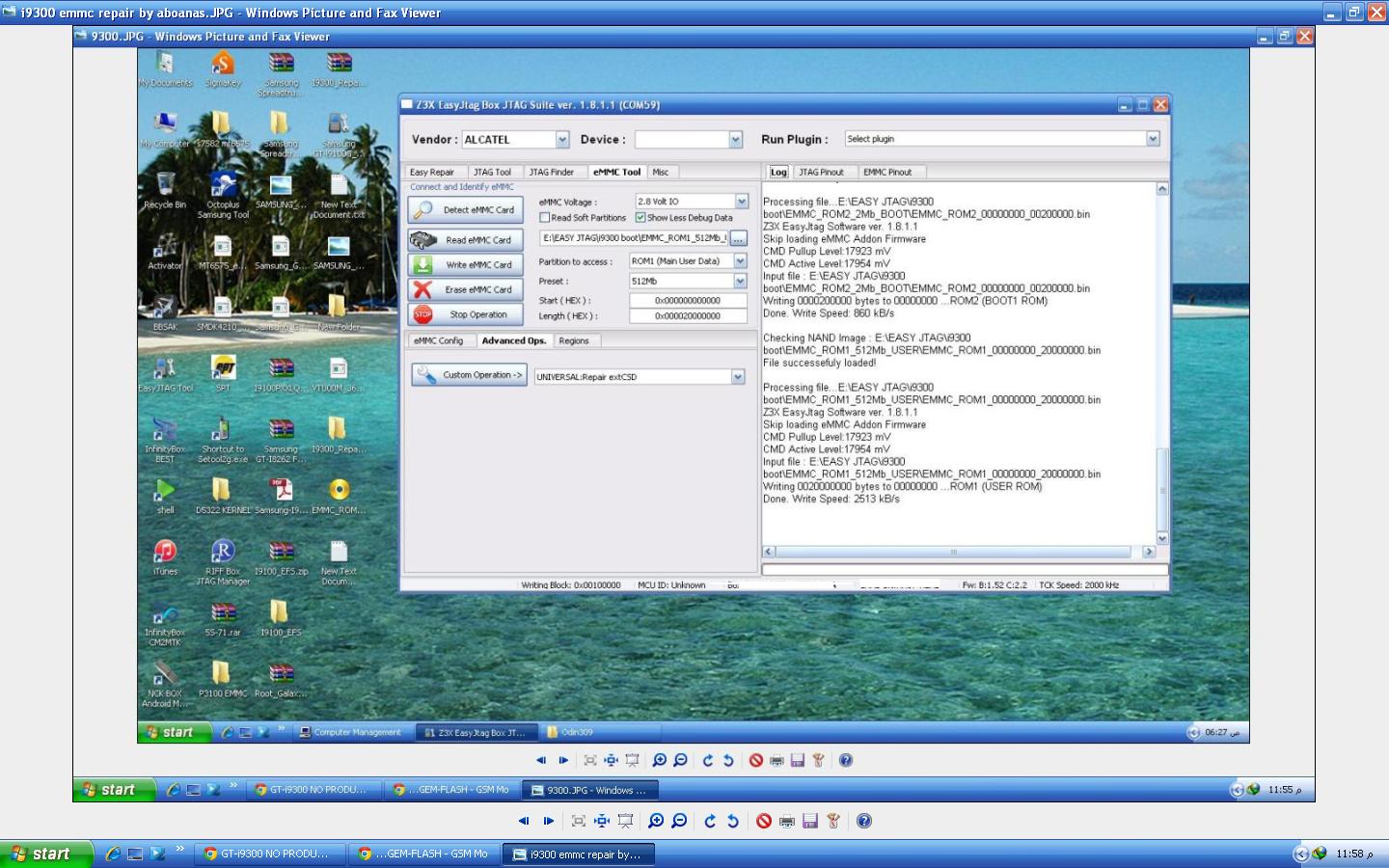Start Slide Show in i9300 emmc repair viewer toolbar
This screenshot has height=868, width=1389.
tap(625, 821)
